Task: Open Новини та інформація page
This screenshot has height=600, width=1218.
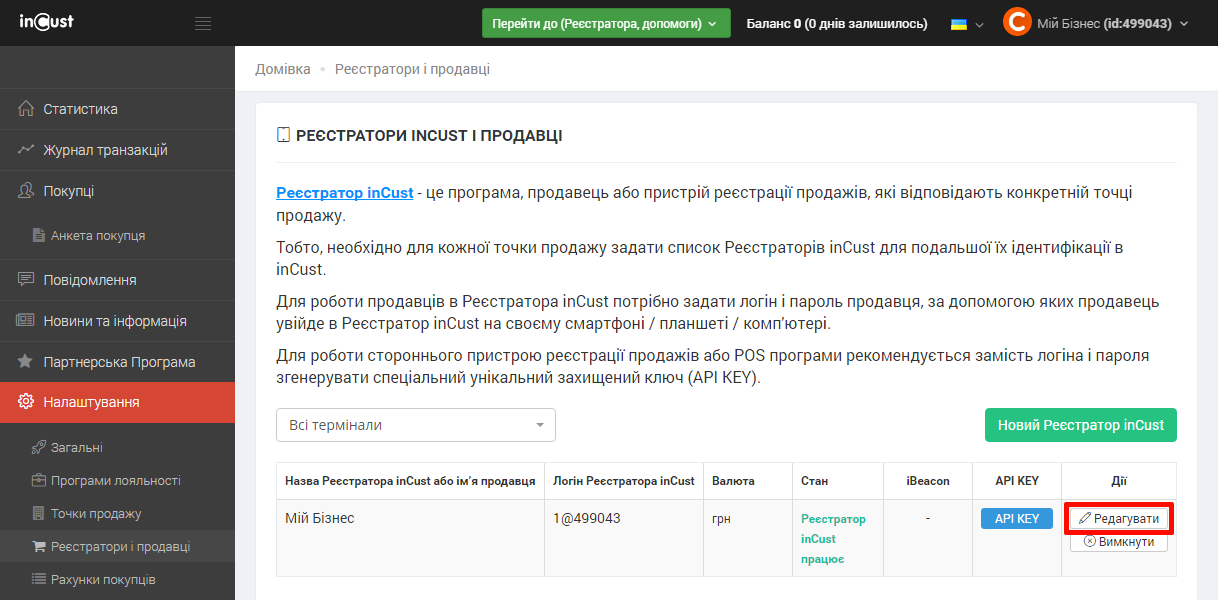Action: coord(114,321)
